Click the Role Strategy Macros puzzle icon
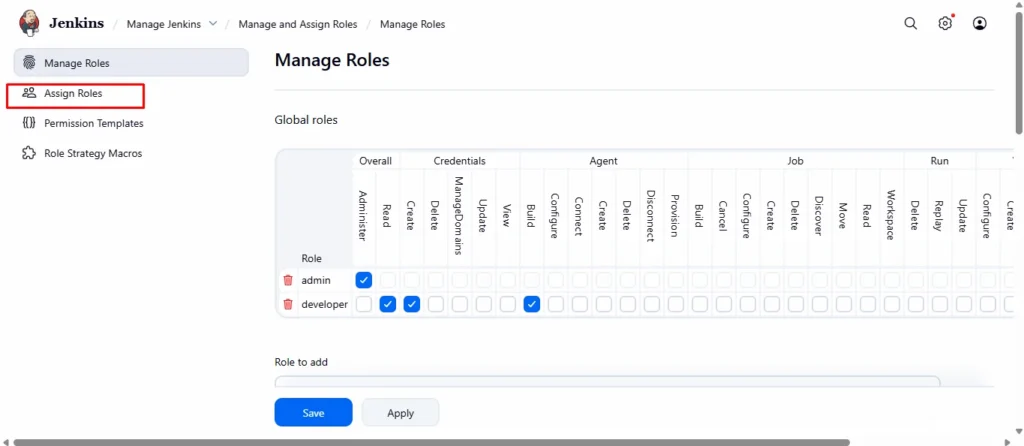The height and width of the screenshot is (446, 1024). [29, 154]
